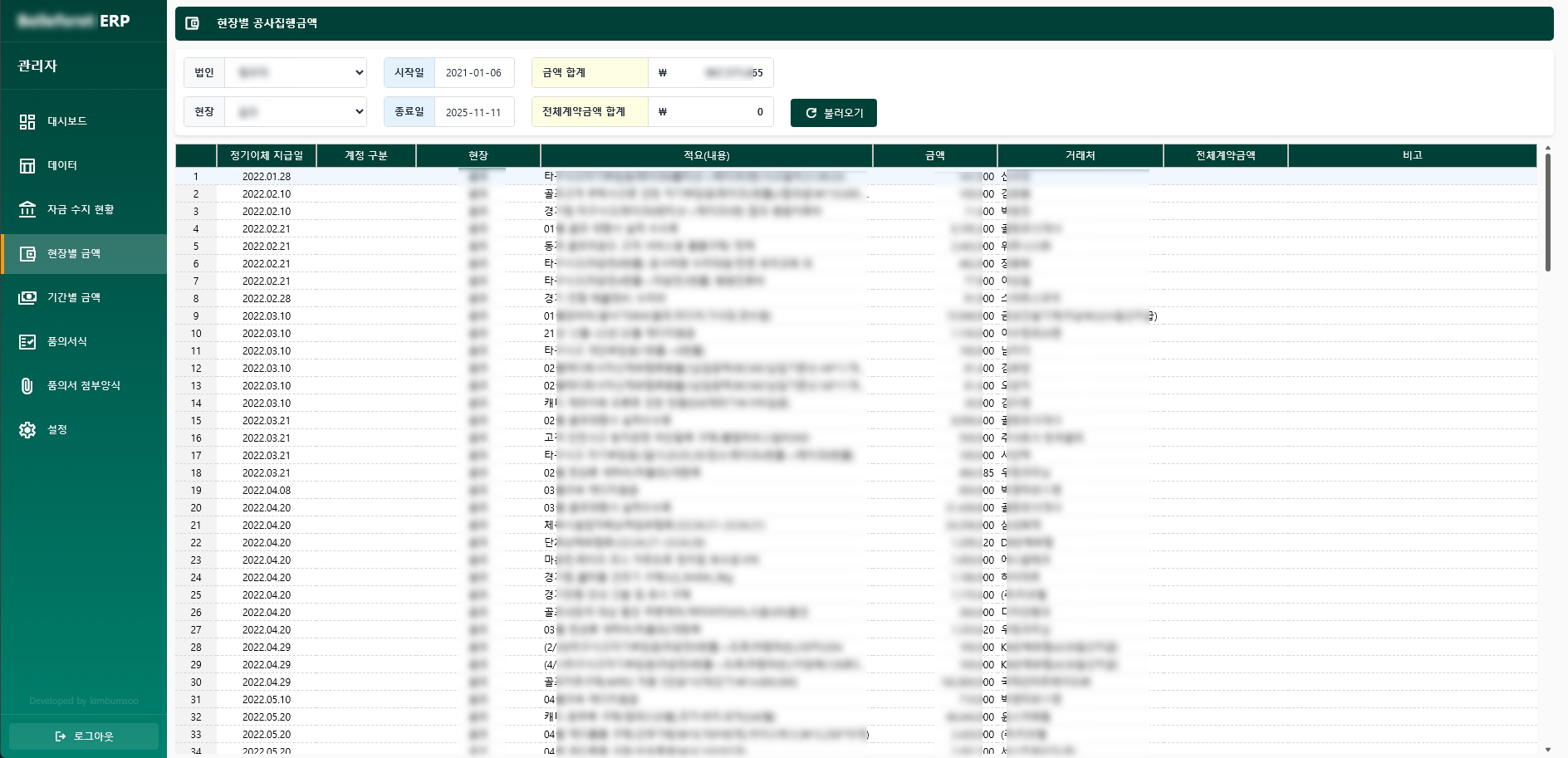Click the 로그아웃 button
Viewport: 1568px width, 758px height.
click(84, 736)
